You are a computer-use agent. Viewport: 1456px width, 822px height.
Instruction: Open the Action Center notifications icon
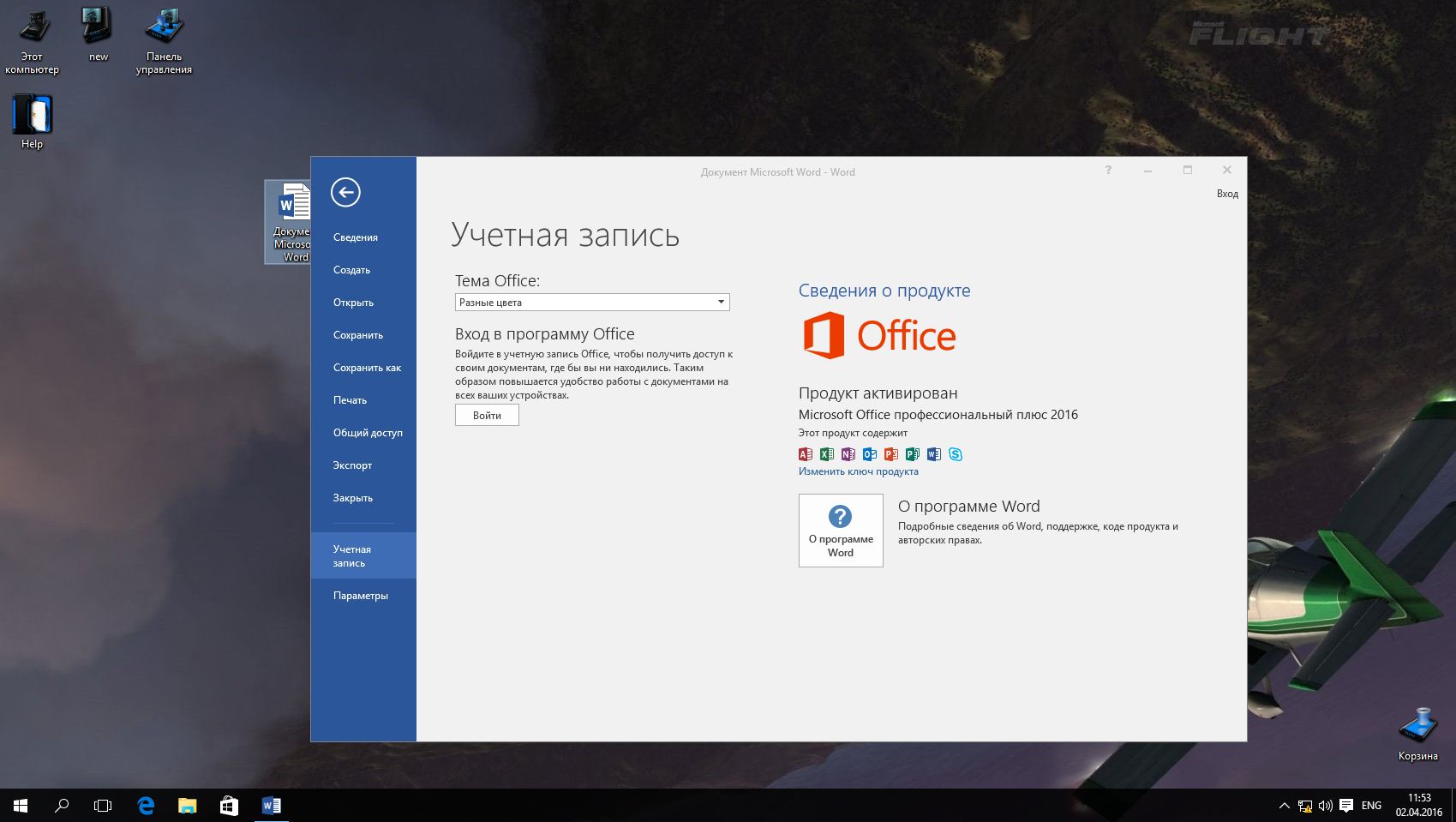[1346, 806]
